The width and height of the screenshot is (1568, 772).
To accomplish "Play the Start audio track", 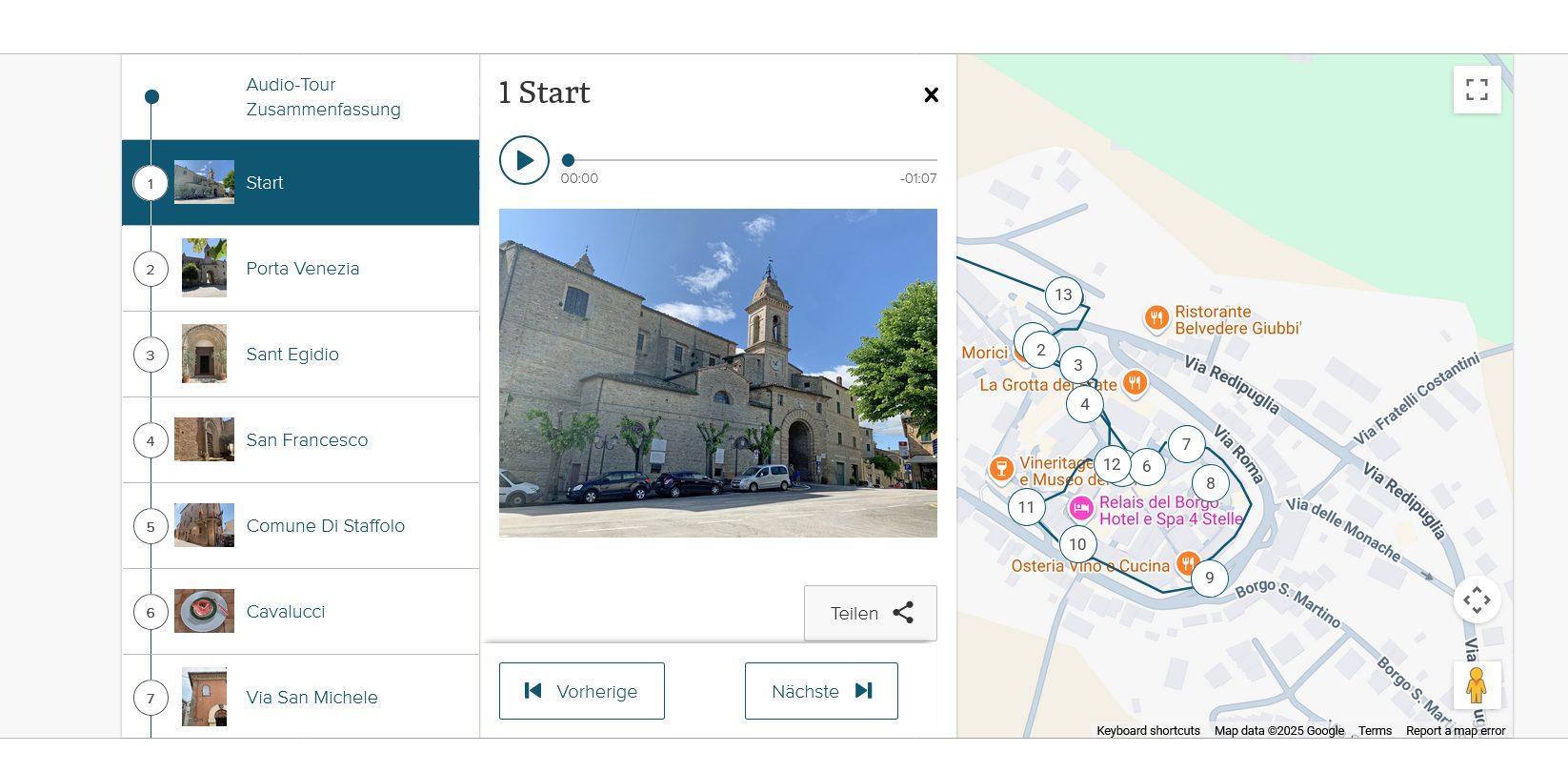I will tap(524, 160).
